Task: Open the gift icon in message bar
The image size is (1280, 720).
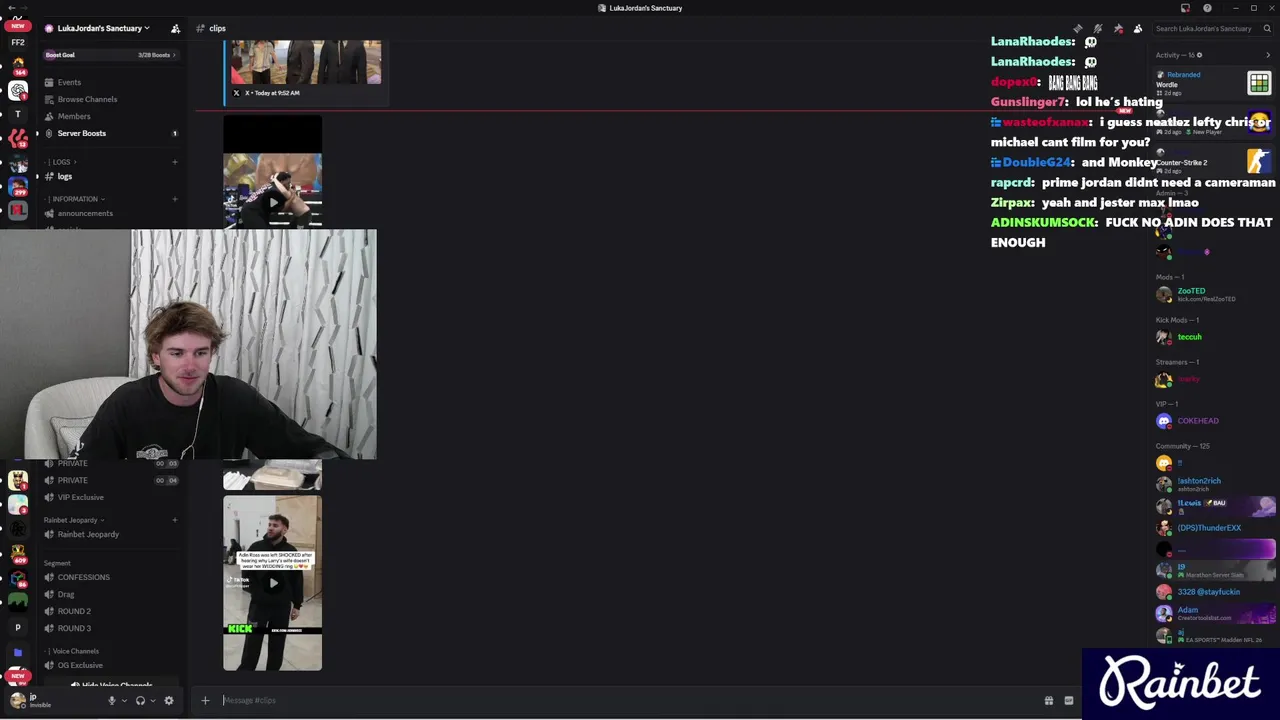Action: pos(1048,700)
